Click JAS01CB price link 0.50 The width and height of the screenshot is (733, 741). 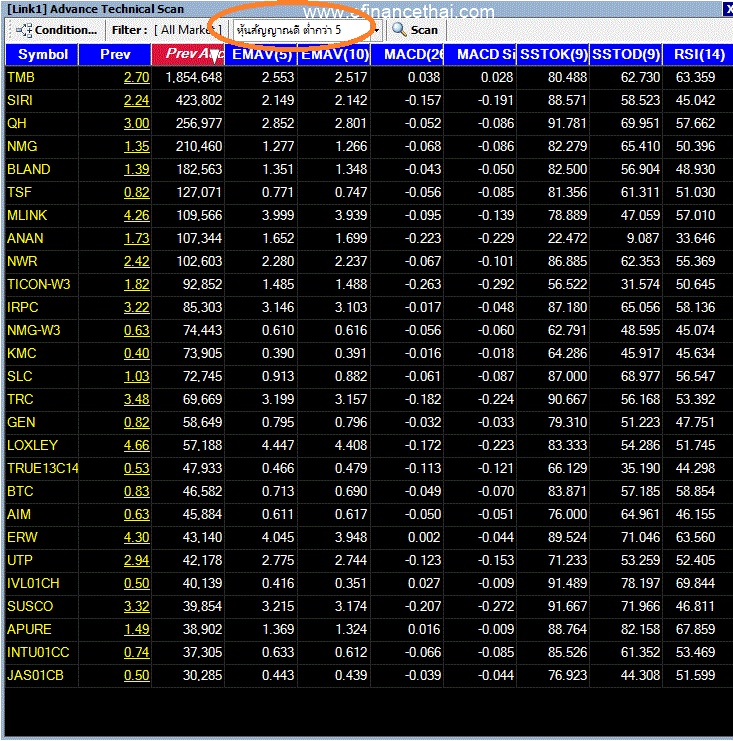pyautogui.click(x=137, y=675)
